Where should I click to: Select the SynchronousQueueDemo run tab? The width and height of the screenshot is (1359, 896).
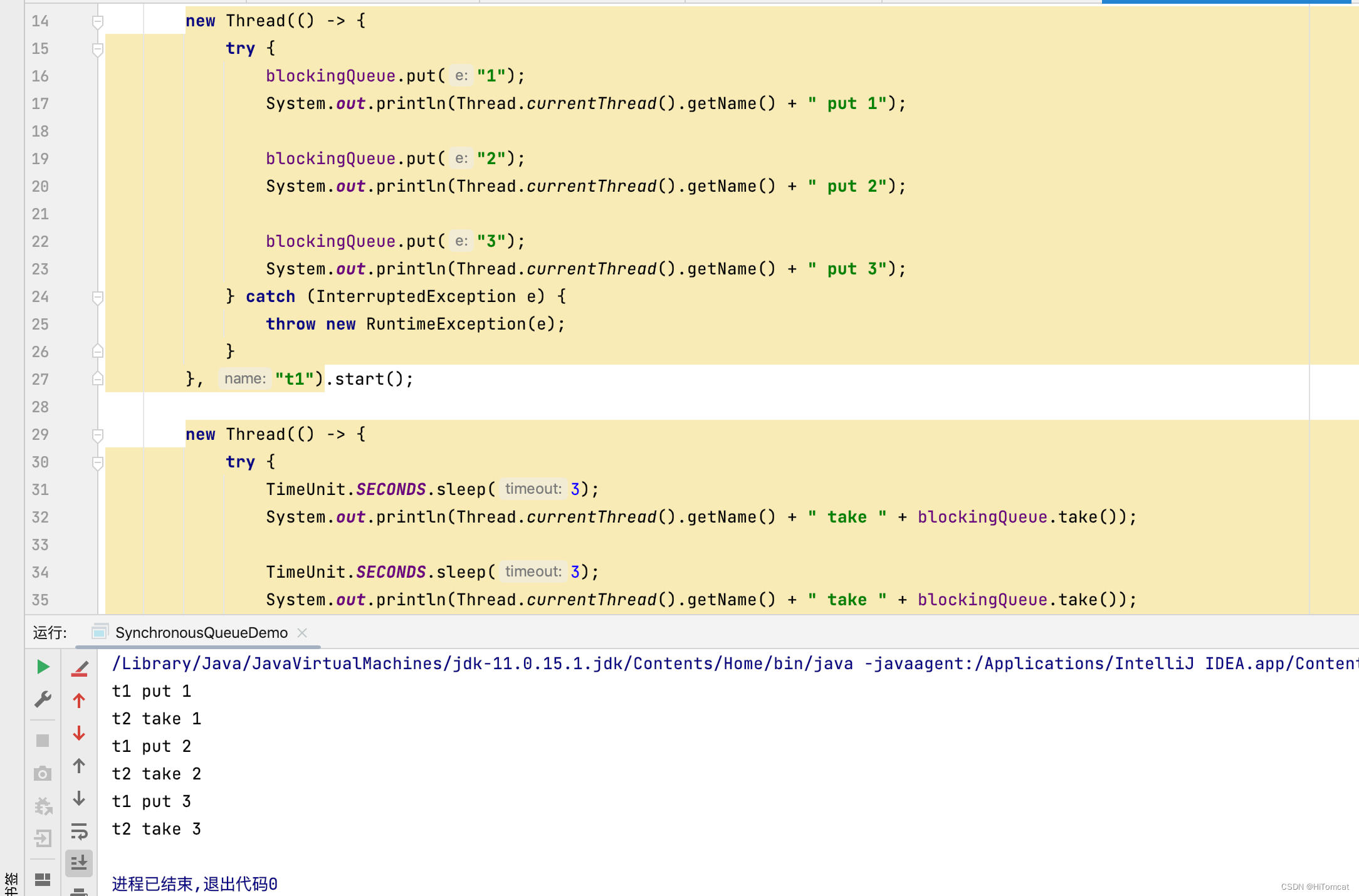pos(201,633)
